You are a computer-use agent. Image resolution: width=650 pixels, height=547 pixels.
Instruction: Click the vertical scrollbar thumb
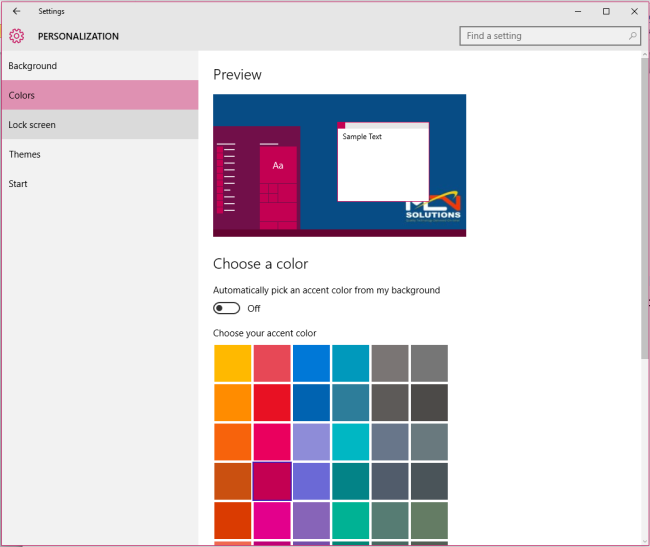645,208
